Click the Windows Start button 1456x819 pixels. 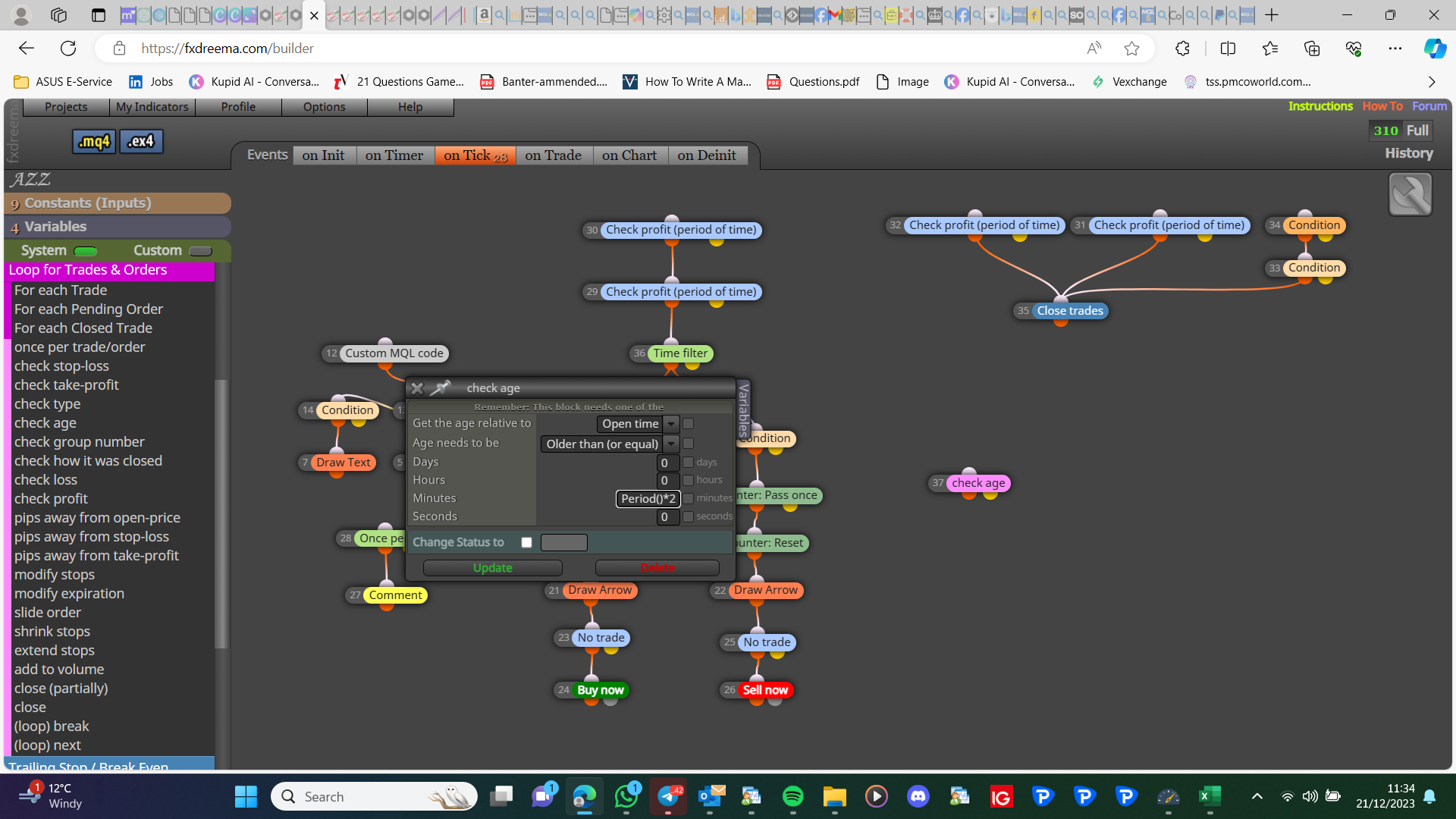point(246,796)
